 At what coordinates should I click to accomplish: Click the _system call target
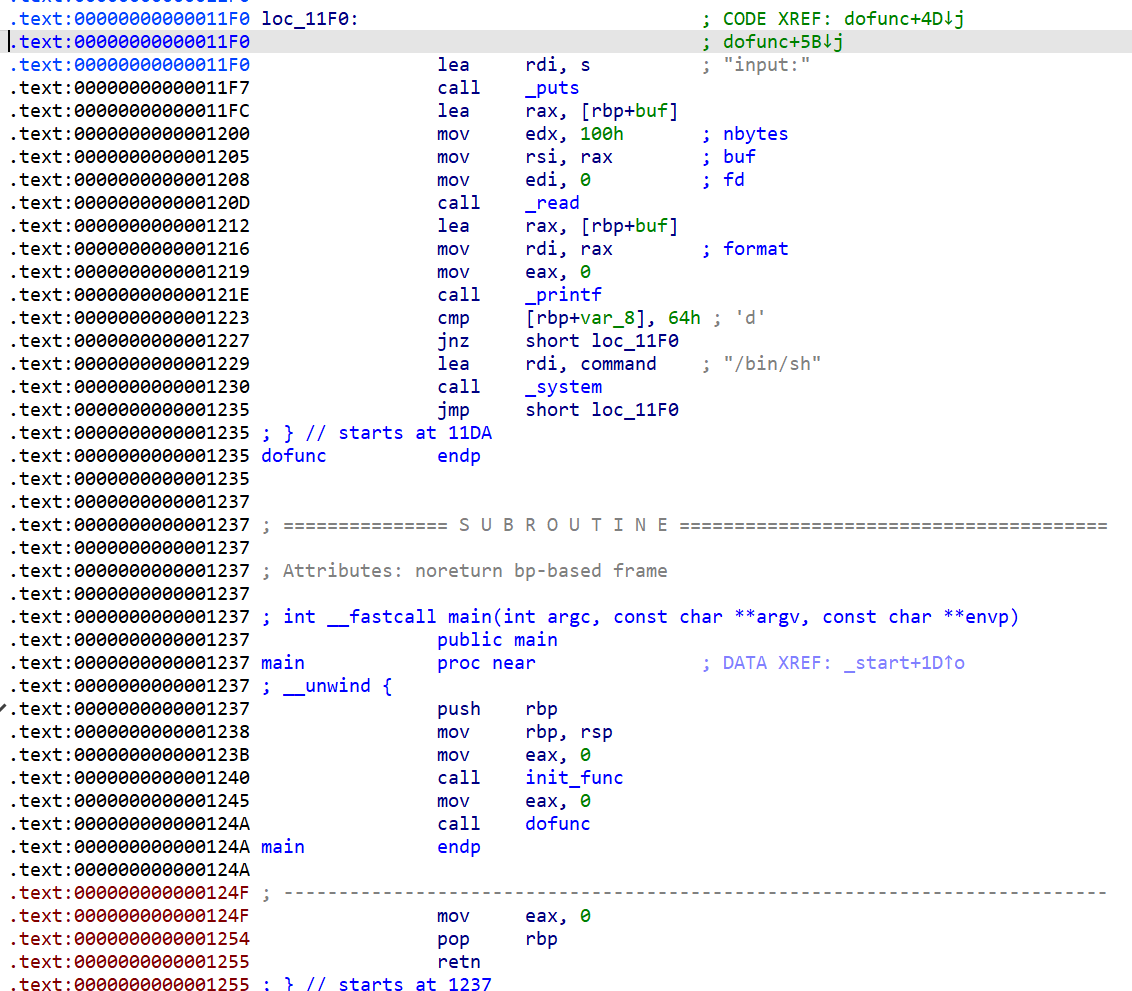click(563, 387)
